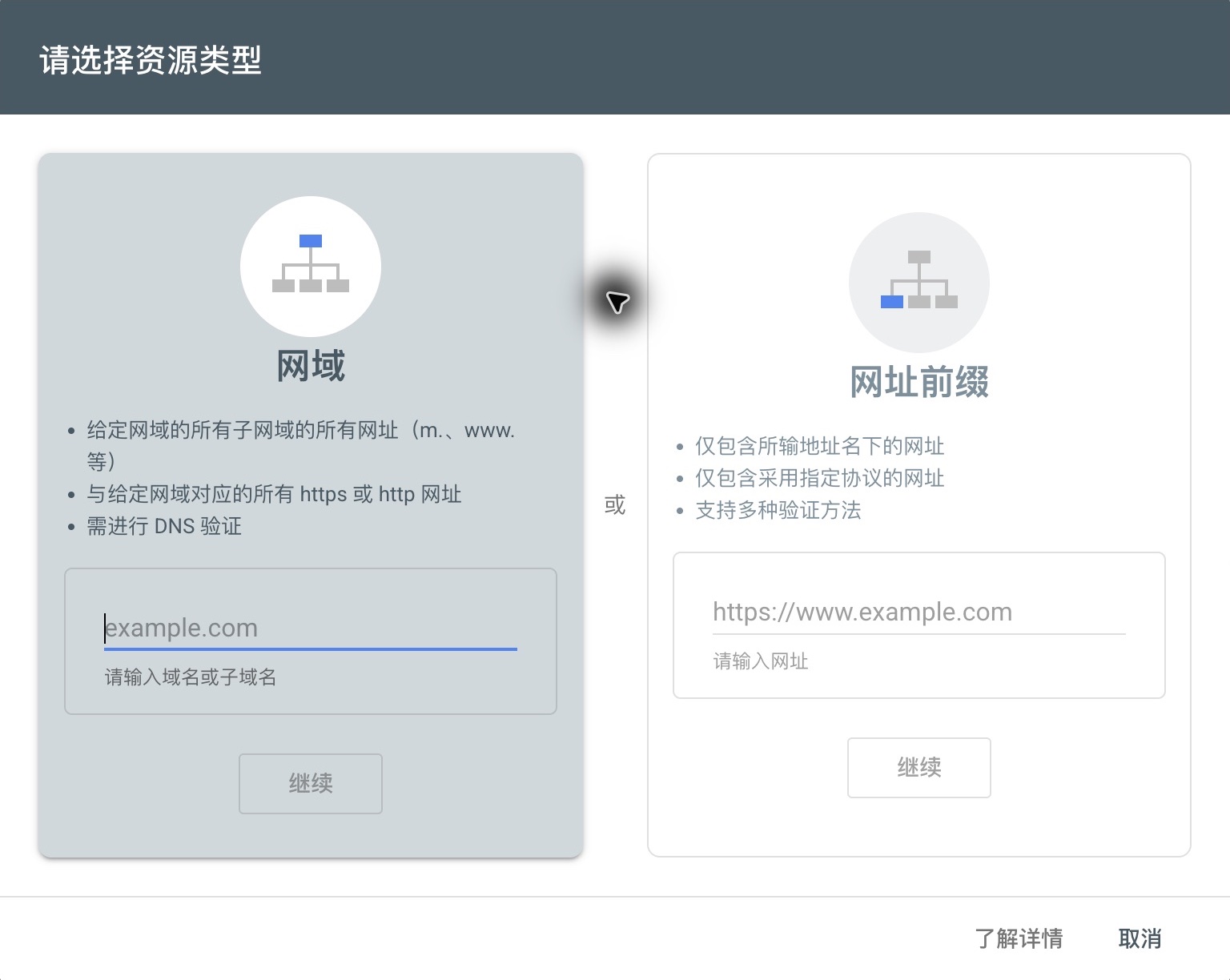
Task: Cancel the dialog with 取消
Action: click(x=1140, y=938)
